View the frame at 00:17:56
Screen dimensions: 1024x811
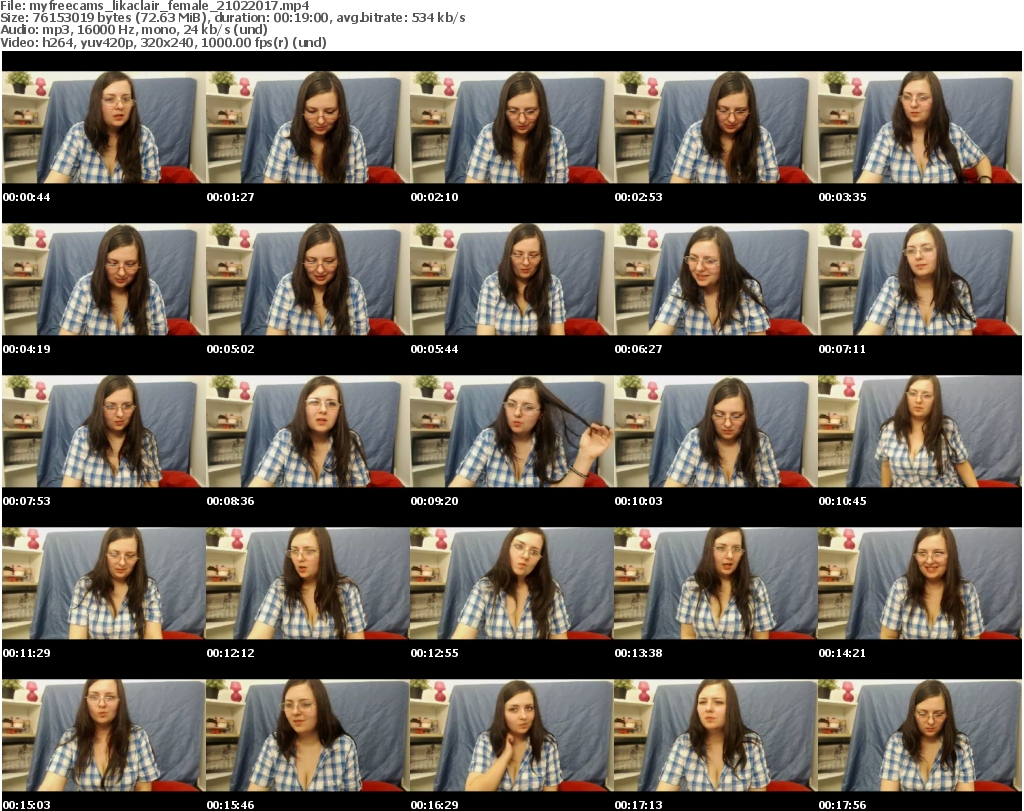coord(920,735)
